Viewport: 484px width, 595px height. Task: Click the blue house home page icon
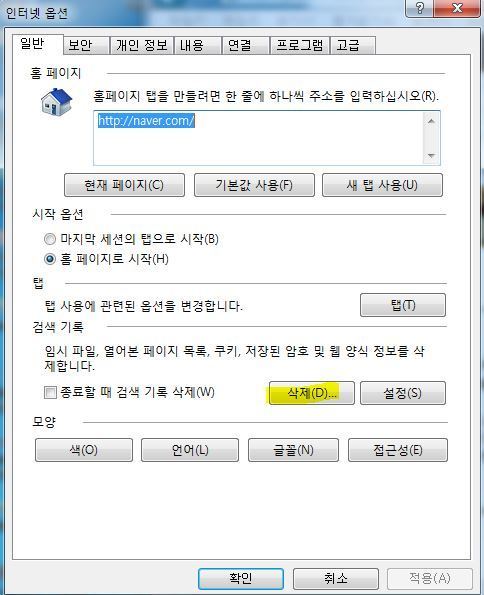56,101
